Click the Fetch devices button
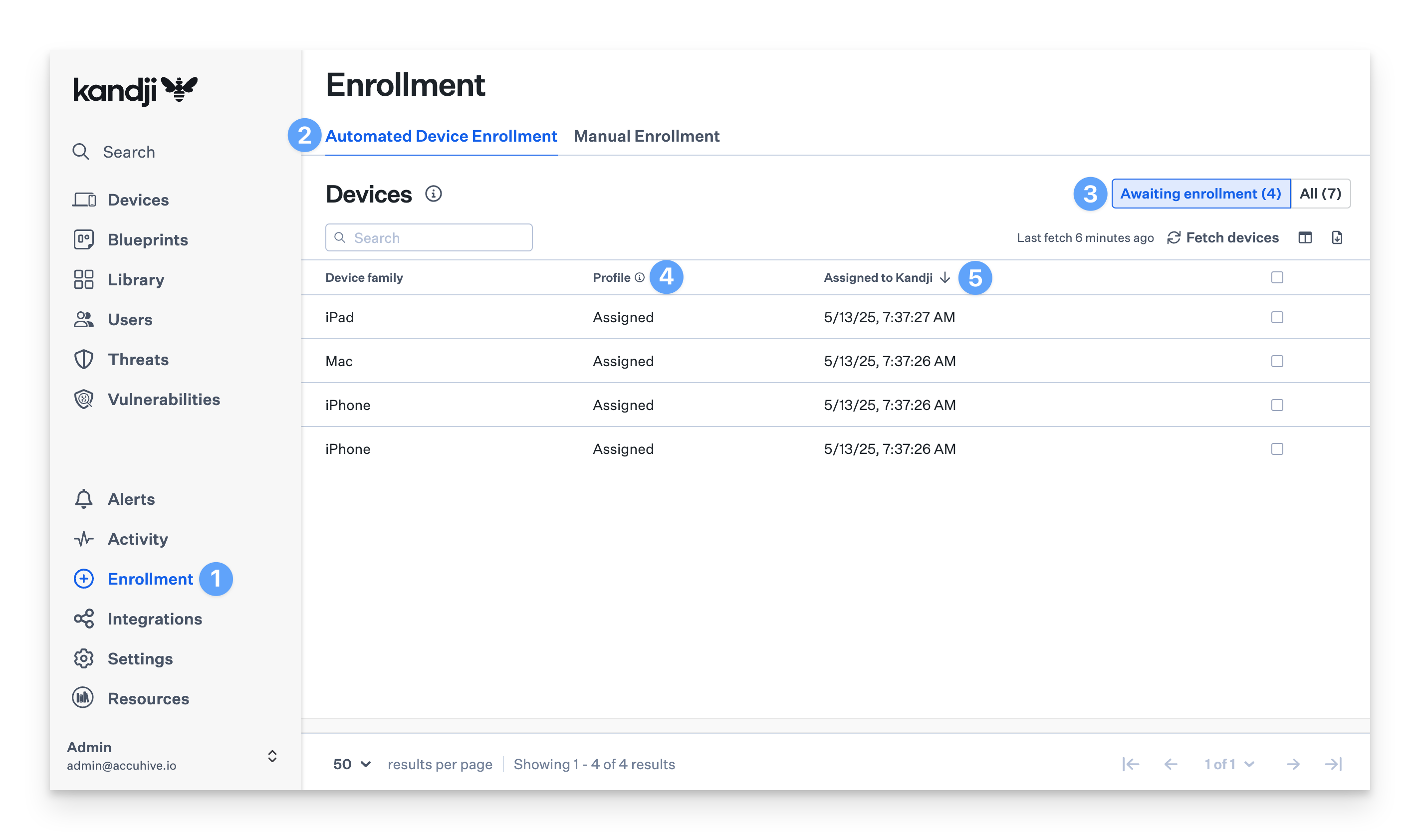The width and height of the screenshot is (1420, 840). (1223, 238)
